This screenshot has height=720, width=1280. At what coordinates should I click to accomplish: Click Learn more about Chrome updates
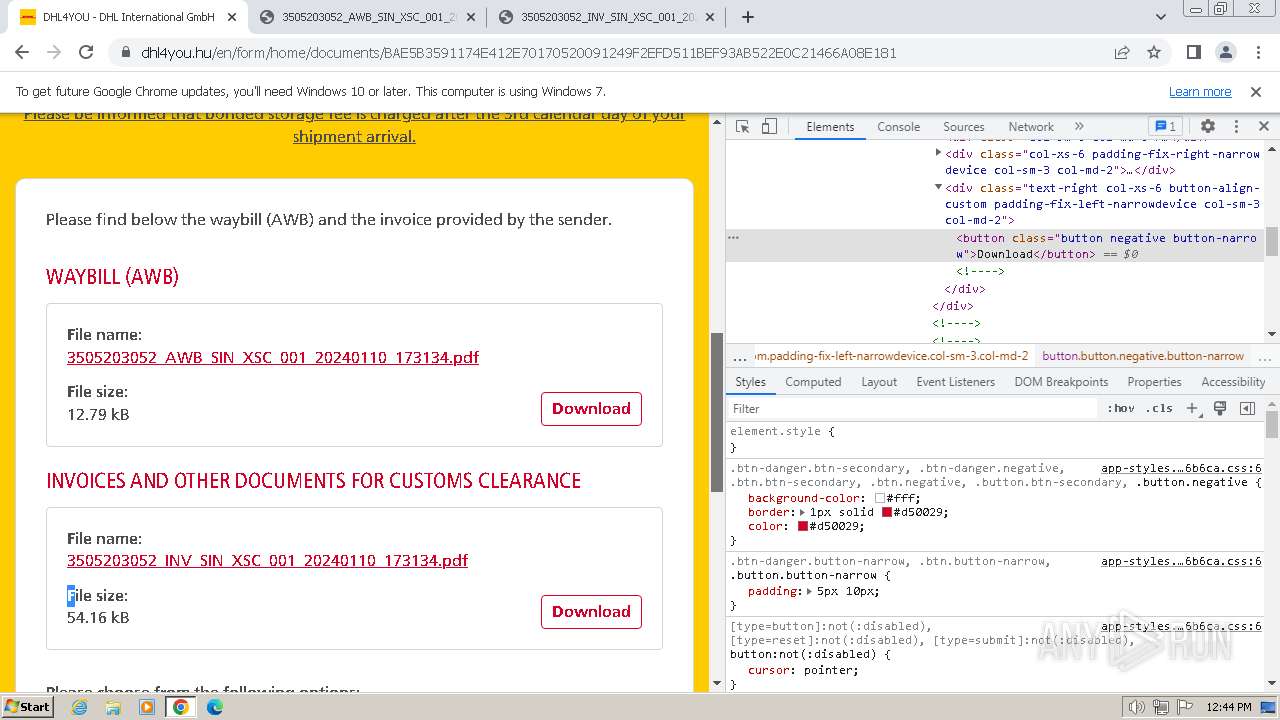[x=1200, y=91]
